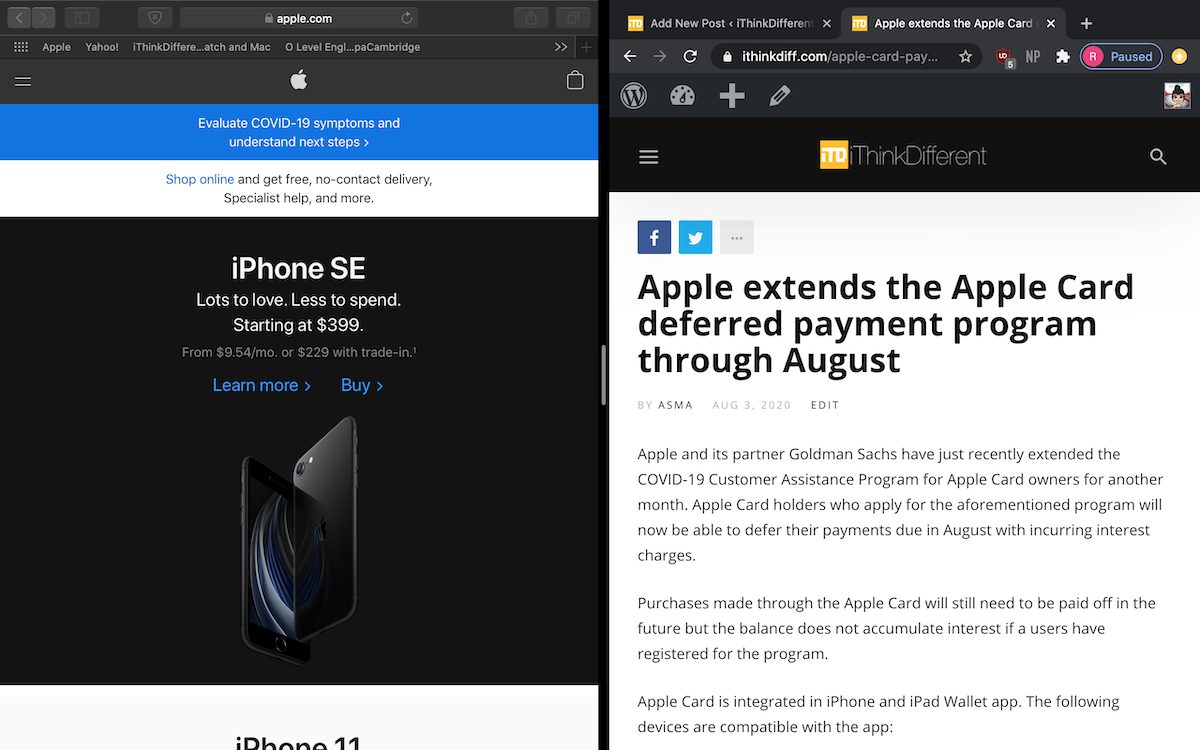Viewport: 1200px width, 750px height.
Task: Show more share options with ellipsis button
Action: [737, 238]
